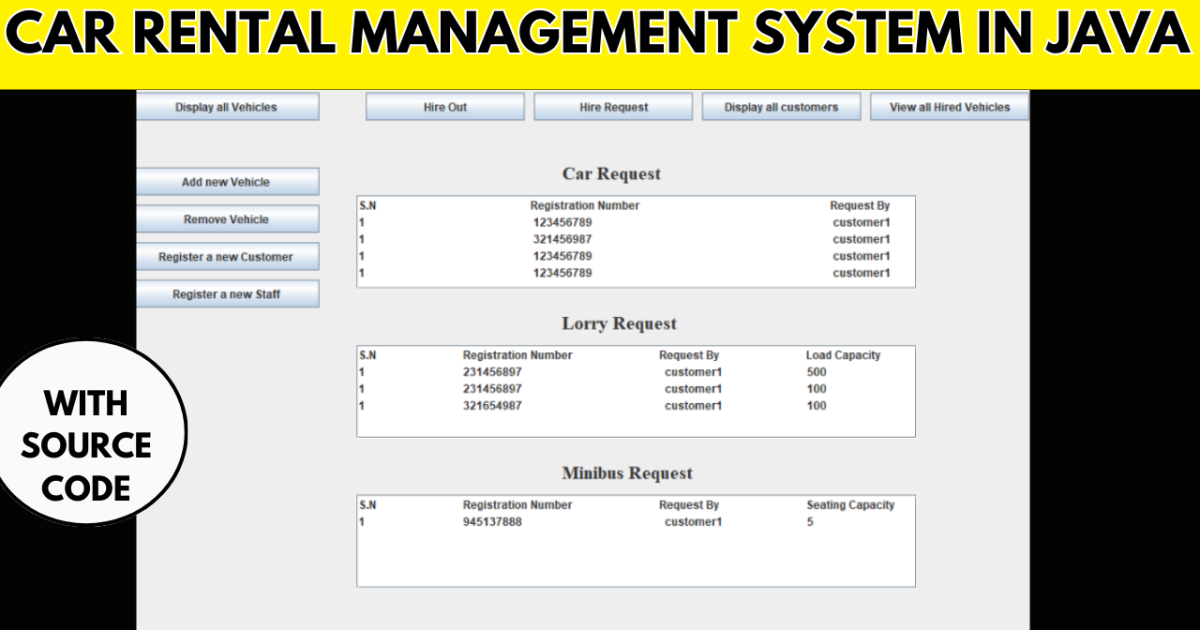Click the Load Capacity column header

click(842, 354)
